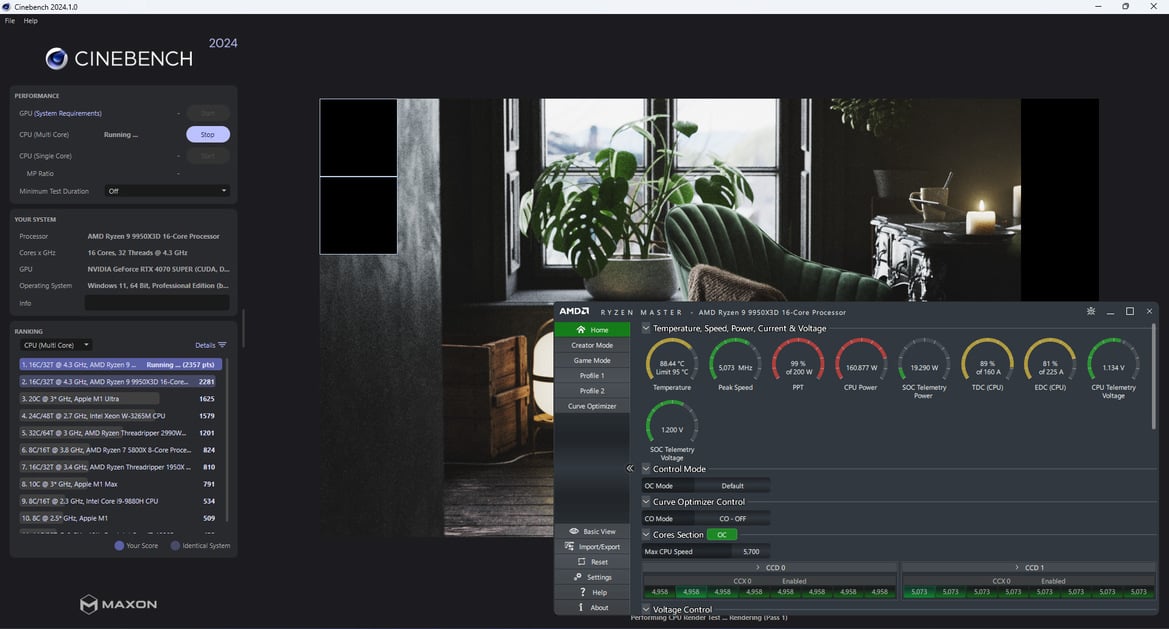Select the Ryzen 7 5800X ranking row
This screenshot has height=629, width=1169.
coord(121,450)
